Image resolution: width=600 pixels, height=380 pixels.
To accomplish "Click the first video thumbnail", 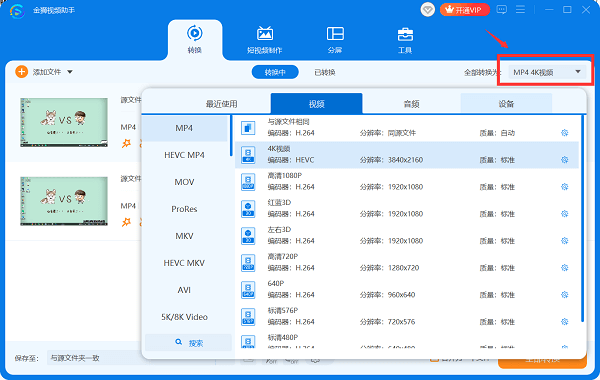I will [x=64, y=122].
